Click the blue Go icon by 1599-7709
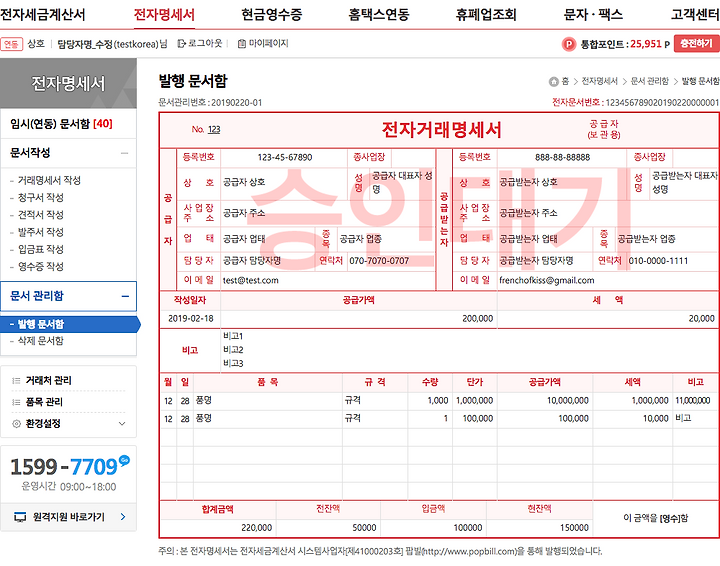The image size is (720, 566). [124, 460]
